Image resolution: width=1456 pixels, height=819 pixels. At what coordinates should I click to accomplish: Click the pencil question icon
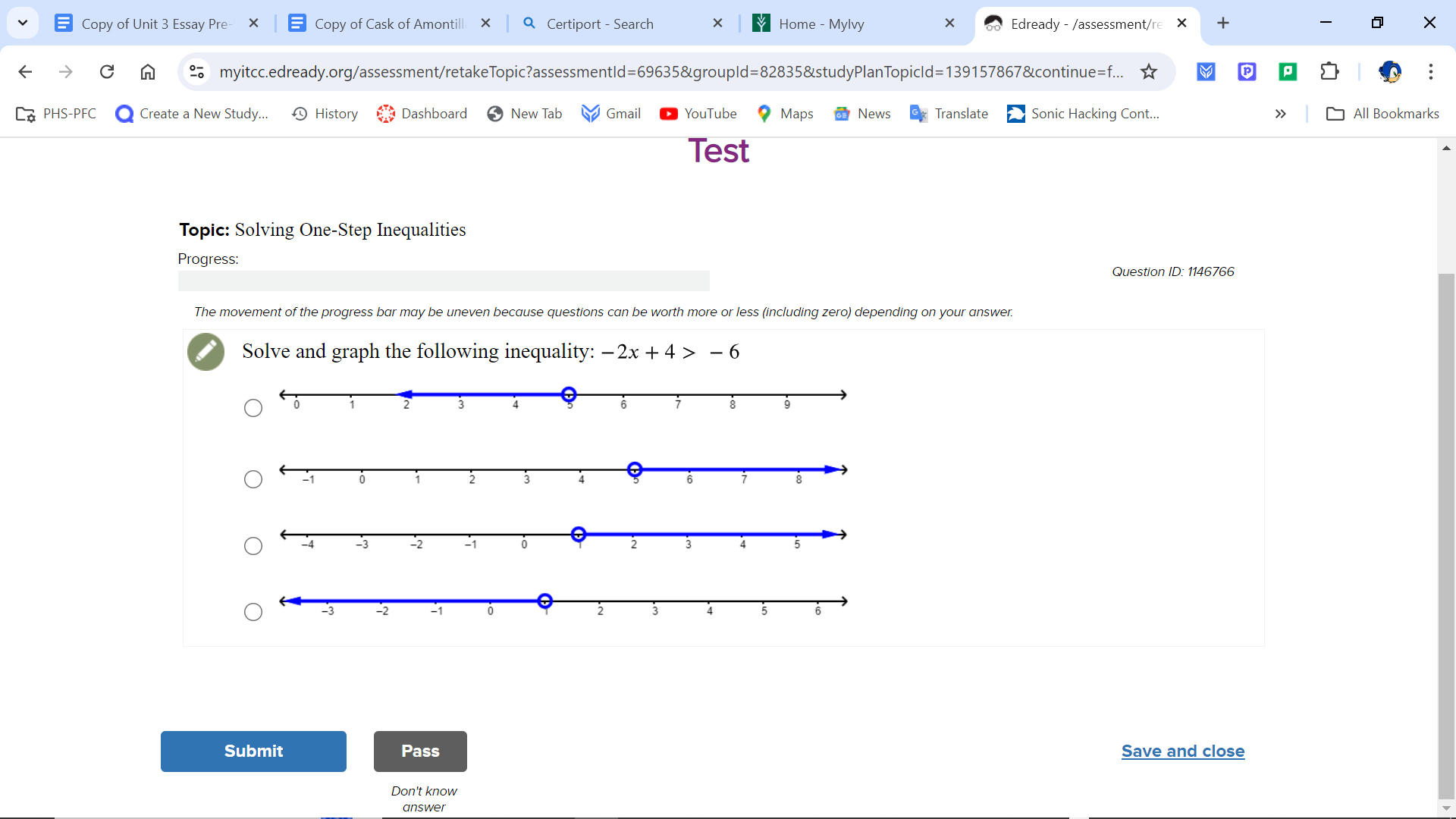tap(206, 352)
